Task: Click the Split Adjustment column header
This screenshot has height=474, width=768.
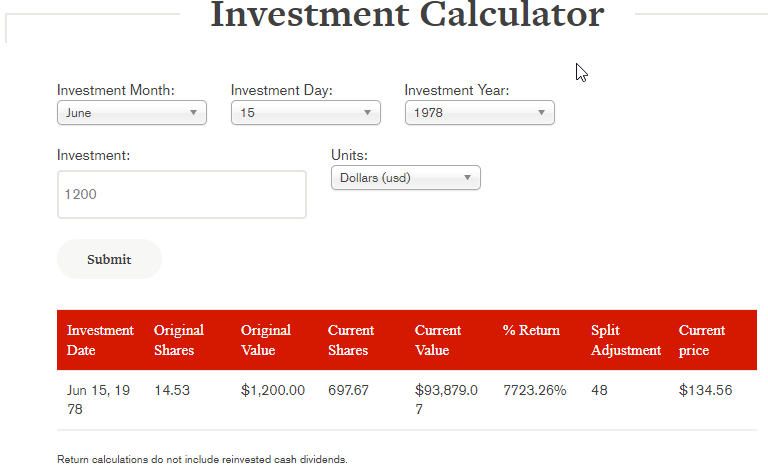Action: (626, 340)
